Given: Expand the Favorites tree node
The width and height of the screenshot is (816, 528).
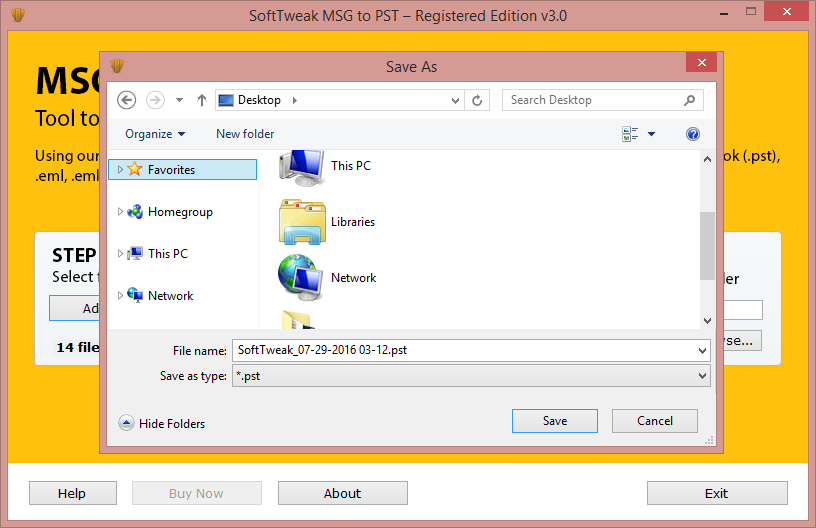Looking at the screenshot, I should point(120,170).
